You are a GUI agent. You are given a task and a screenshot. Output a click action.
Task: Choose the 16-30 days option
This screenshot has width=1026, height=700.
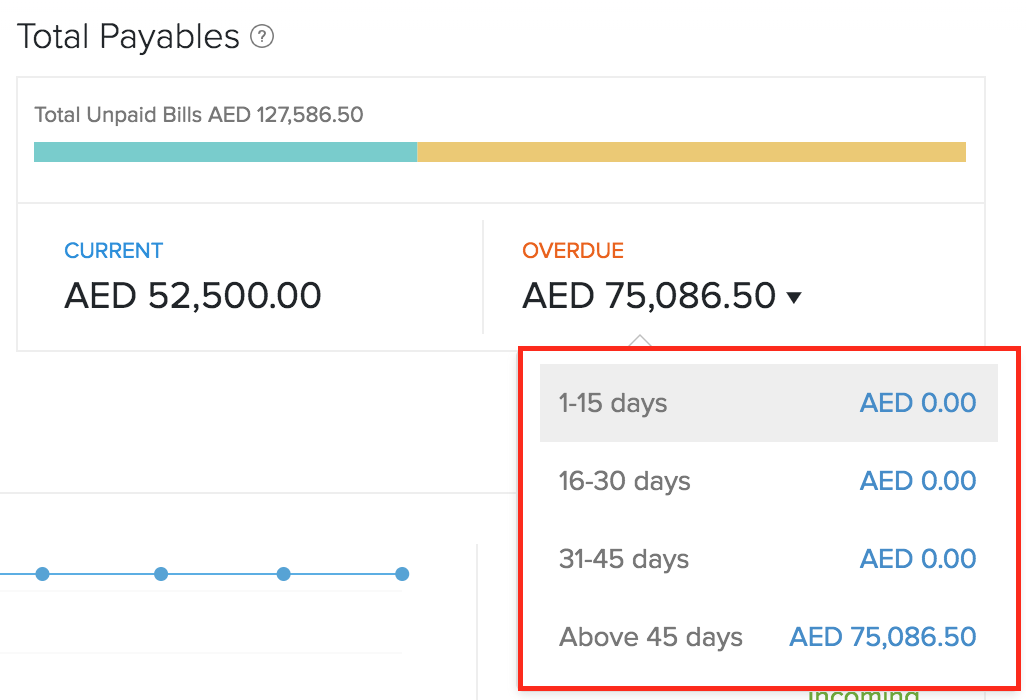pyautogui.click(x=624, y=481)
